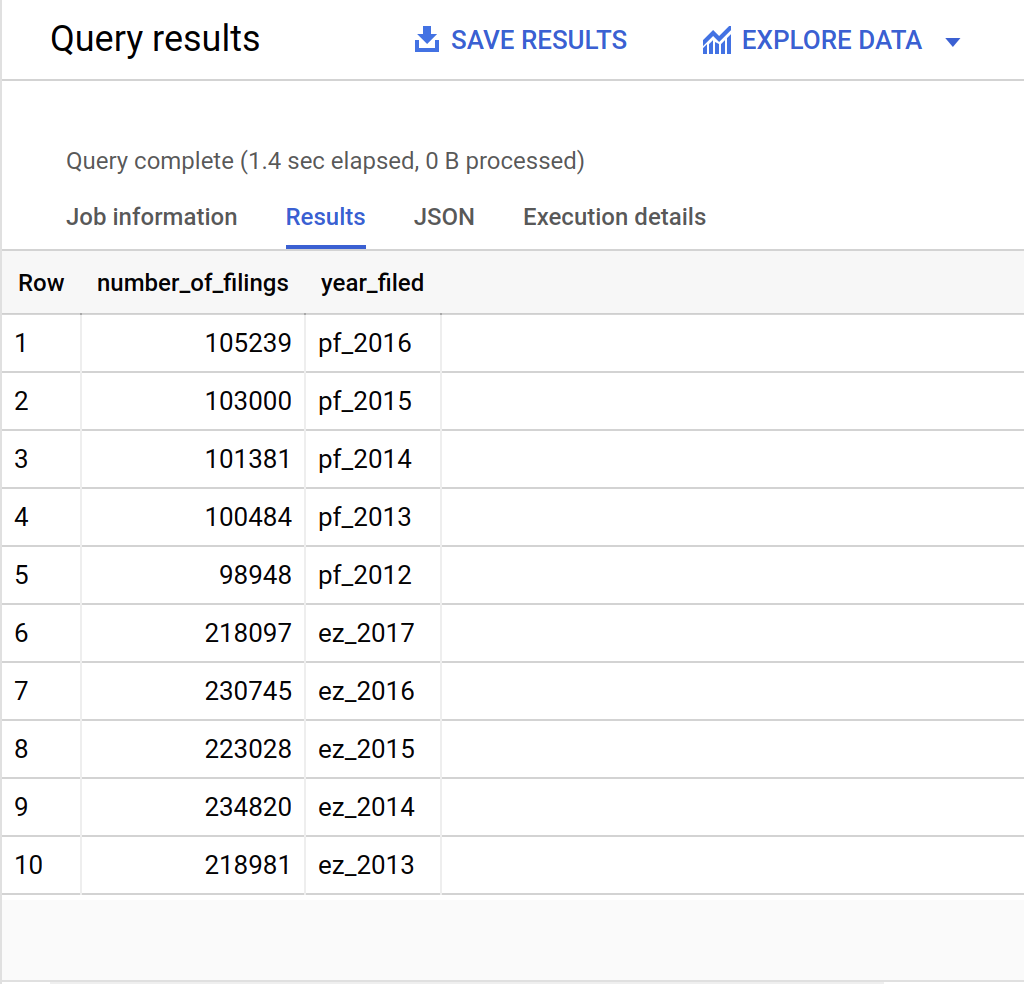Select the ez_2015 cell
This screenshot has width=1024, height=984.
pyautogui.click(x=373, y=749)
